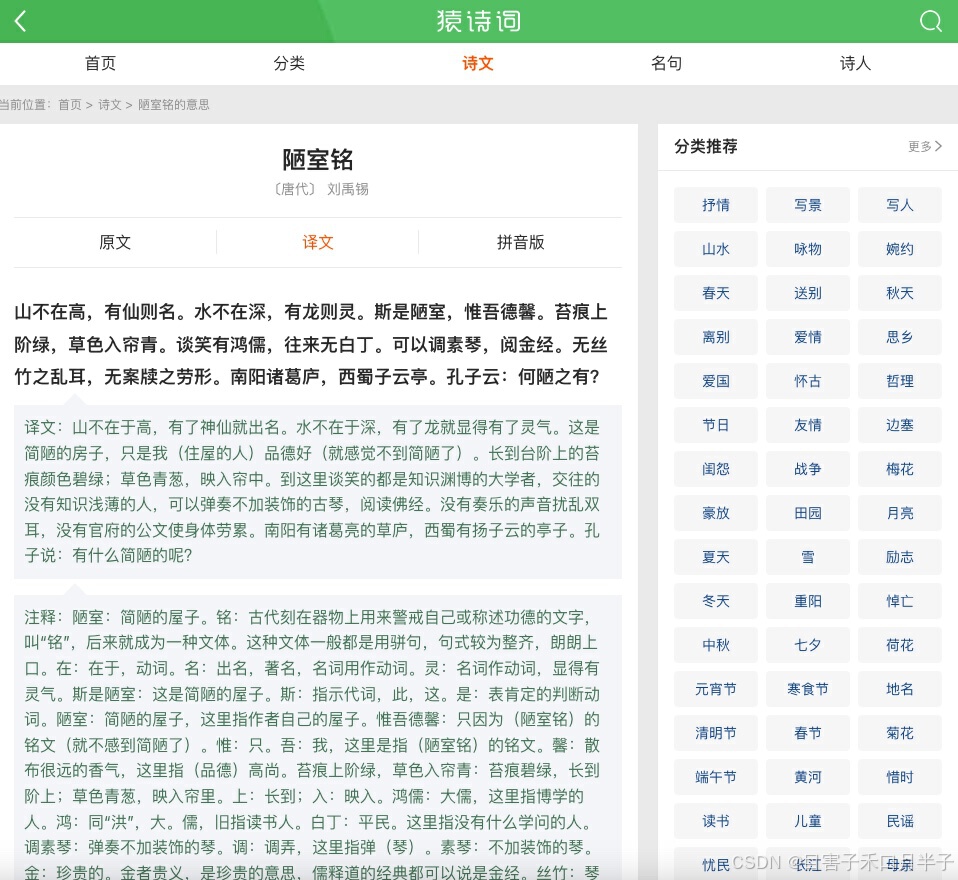The image size is (958, 880).
Task: Choose the 七夕 category tag
Action: (808, 645)
